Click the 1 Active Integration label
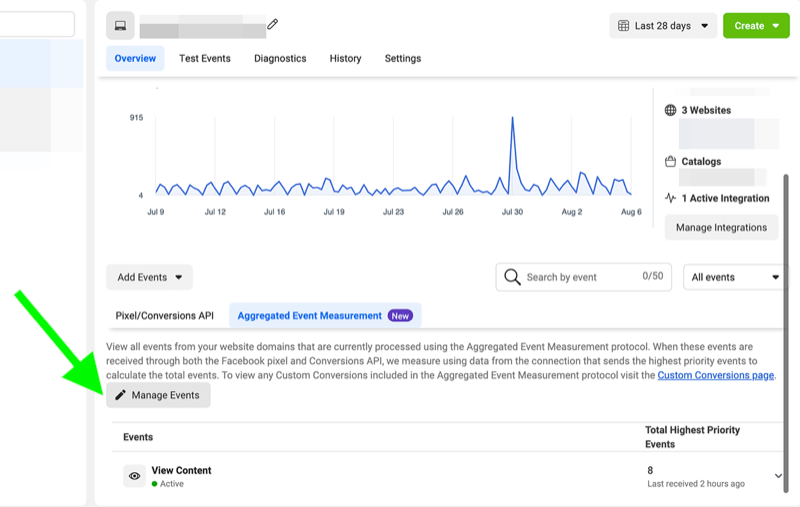Image resolution: width=800 pixels, height=507 pixels. point(725,198)
